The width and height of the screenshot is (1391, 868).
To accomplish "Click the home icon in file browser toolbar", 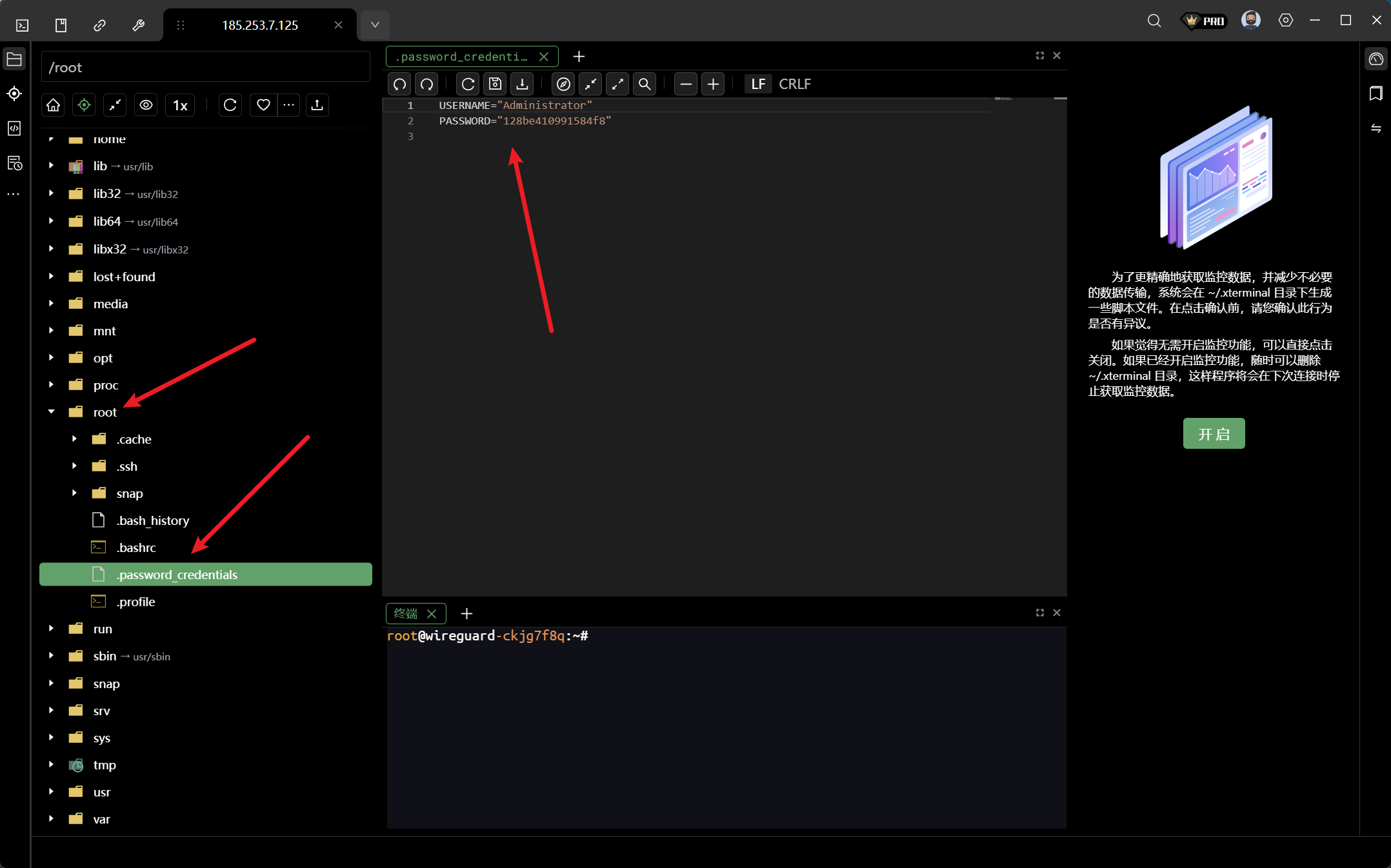I will (x=54, y=105).
